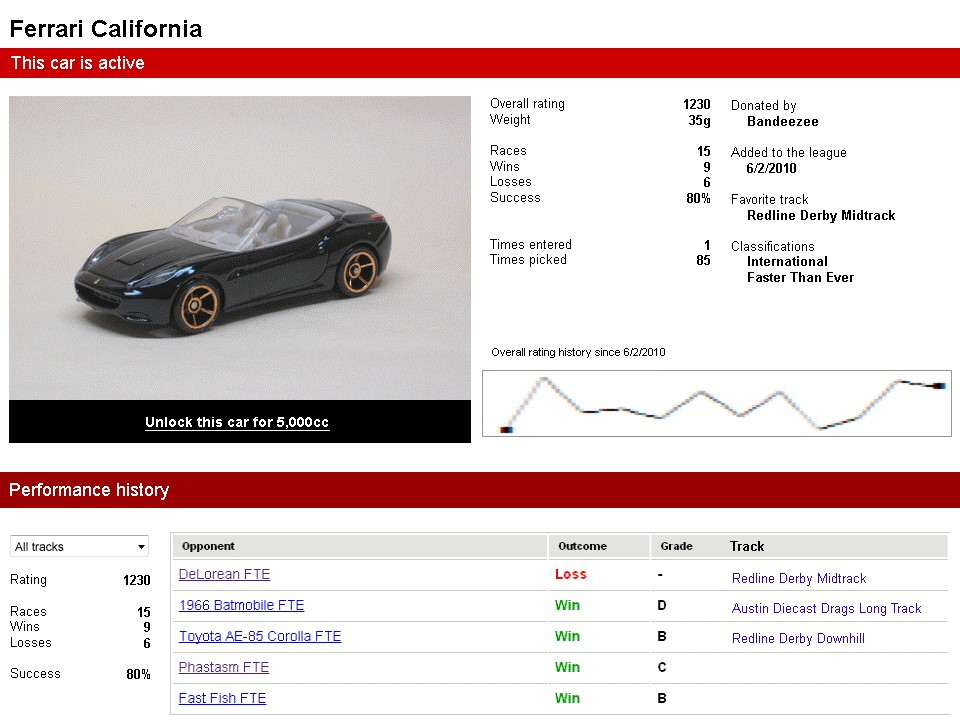Click the Overall rating history since label
The width and height of the screenshot is (960, 716).
click(578, 352)
